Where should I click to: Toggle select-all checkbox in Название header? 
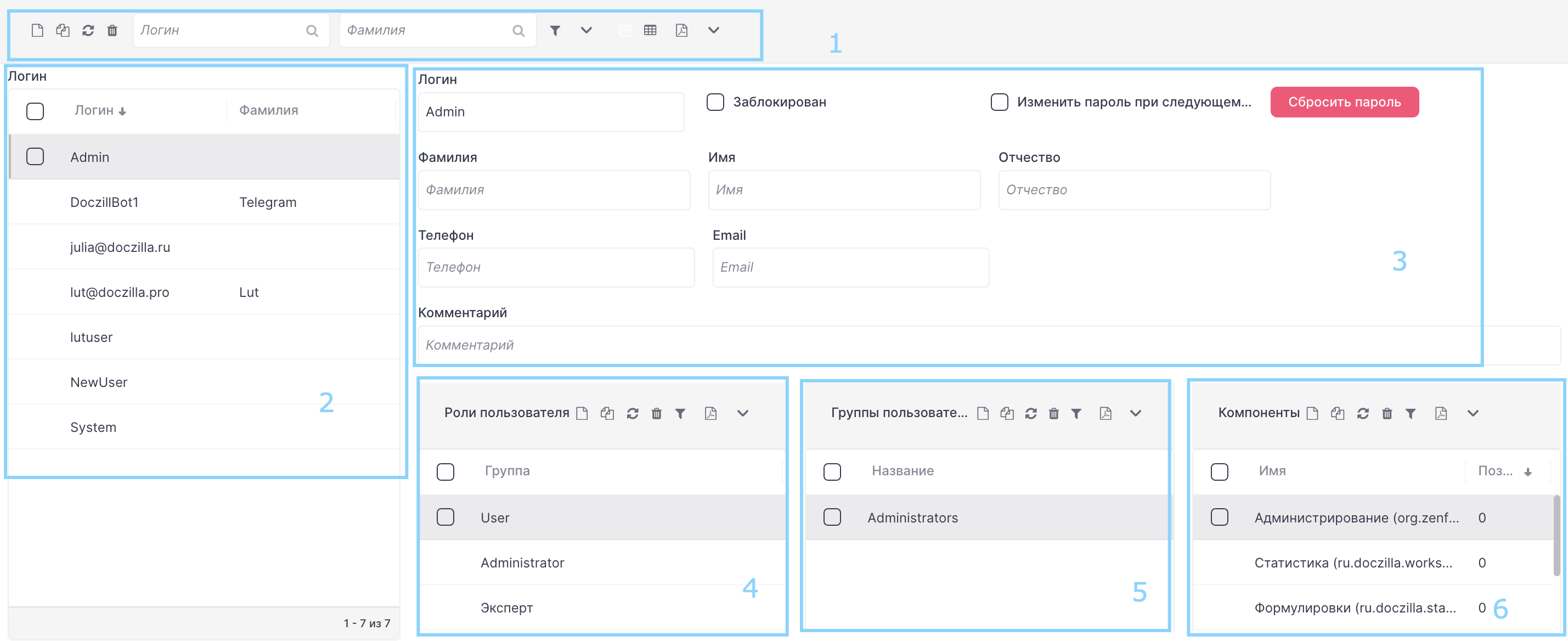coord(832,472)
